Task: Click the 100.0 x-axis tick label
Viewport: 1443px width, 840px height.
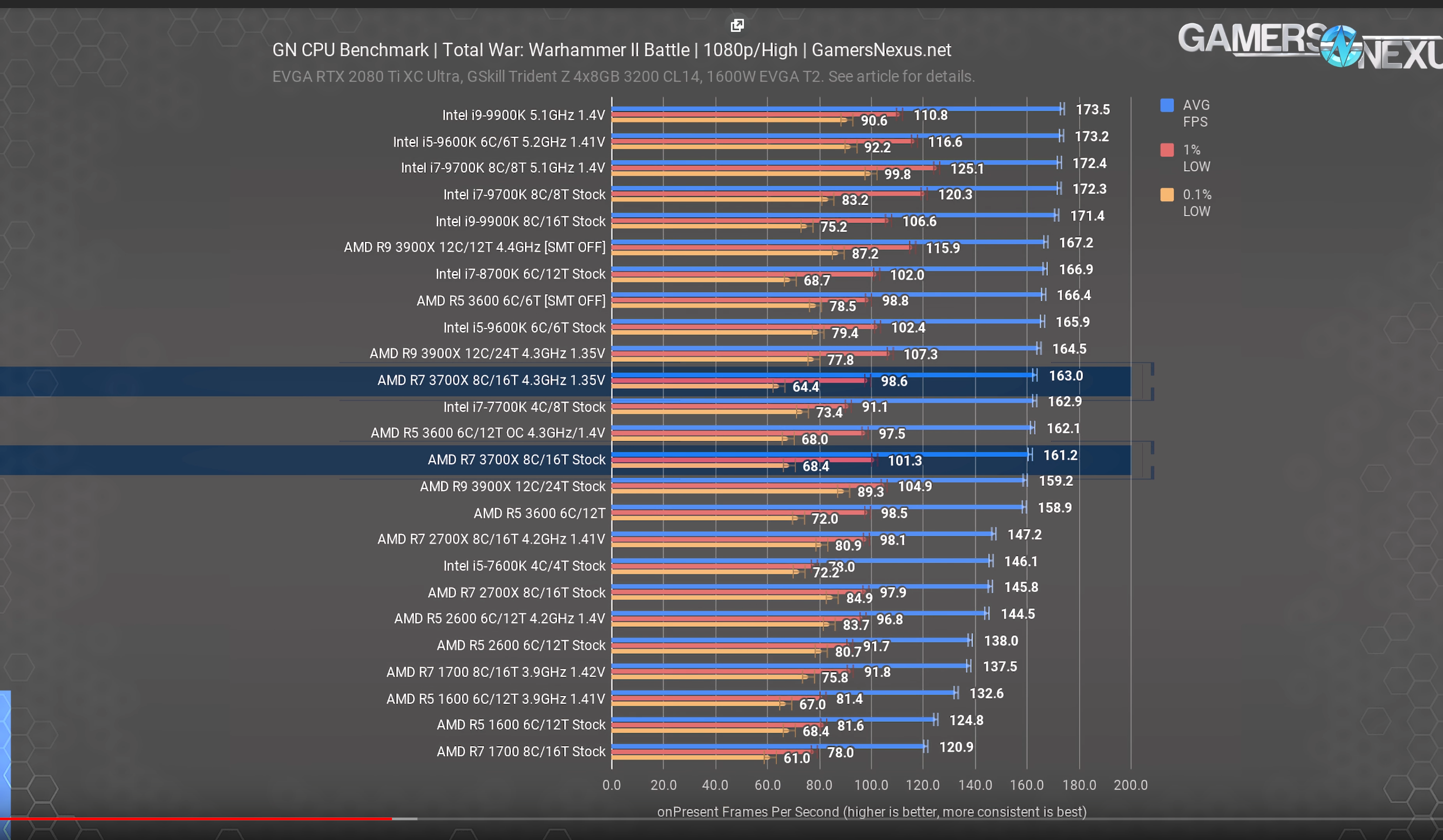Action: tap(870, 785)
